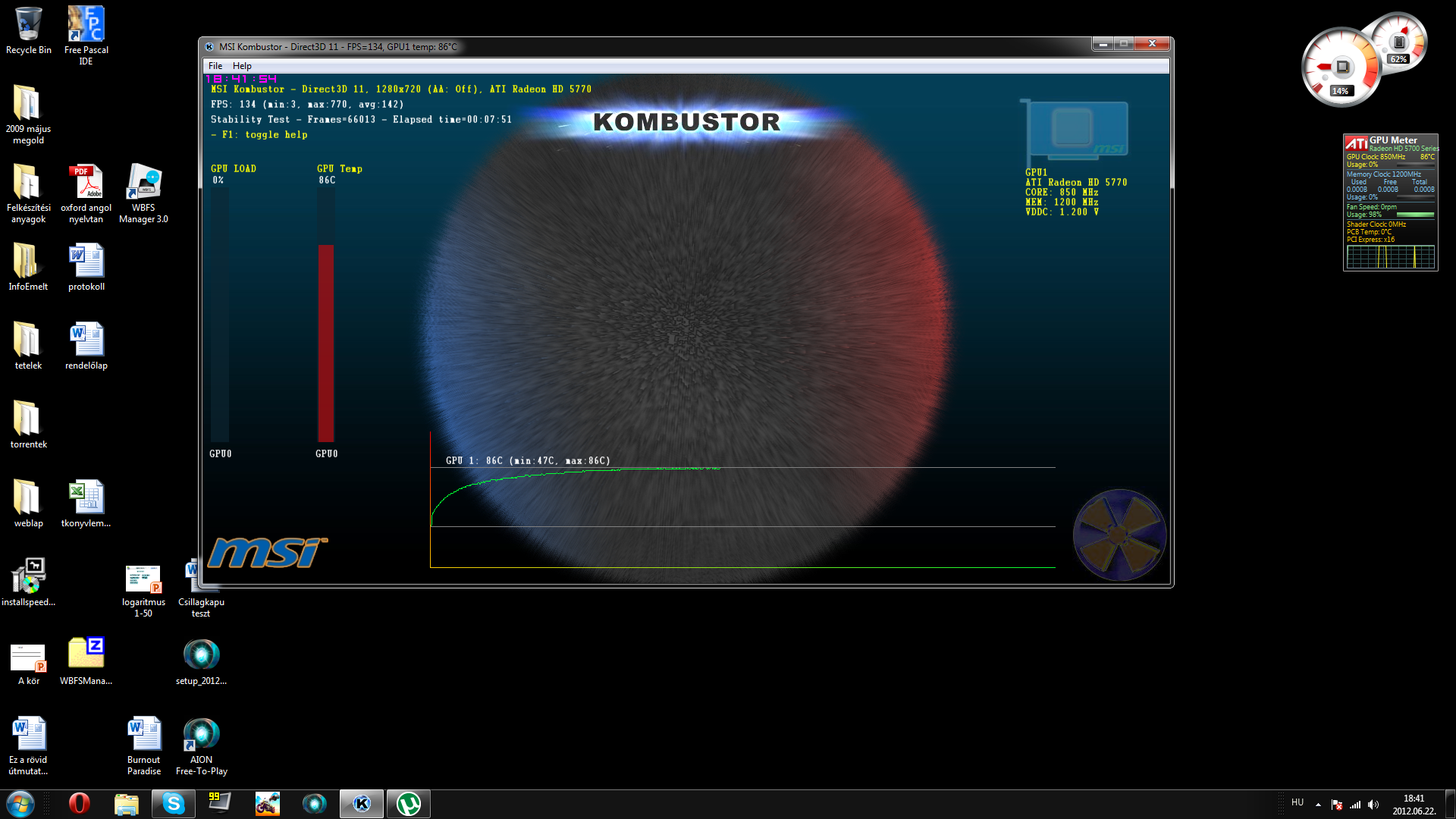Click the CPU usage gauge gadget
The width and height of the screenshot is (1456, 819).
1341,67
